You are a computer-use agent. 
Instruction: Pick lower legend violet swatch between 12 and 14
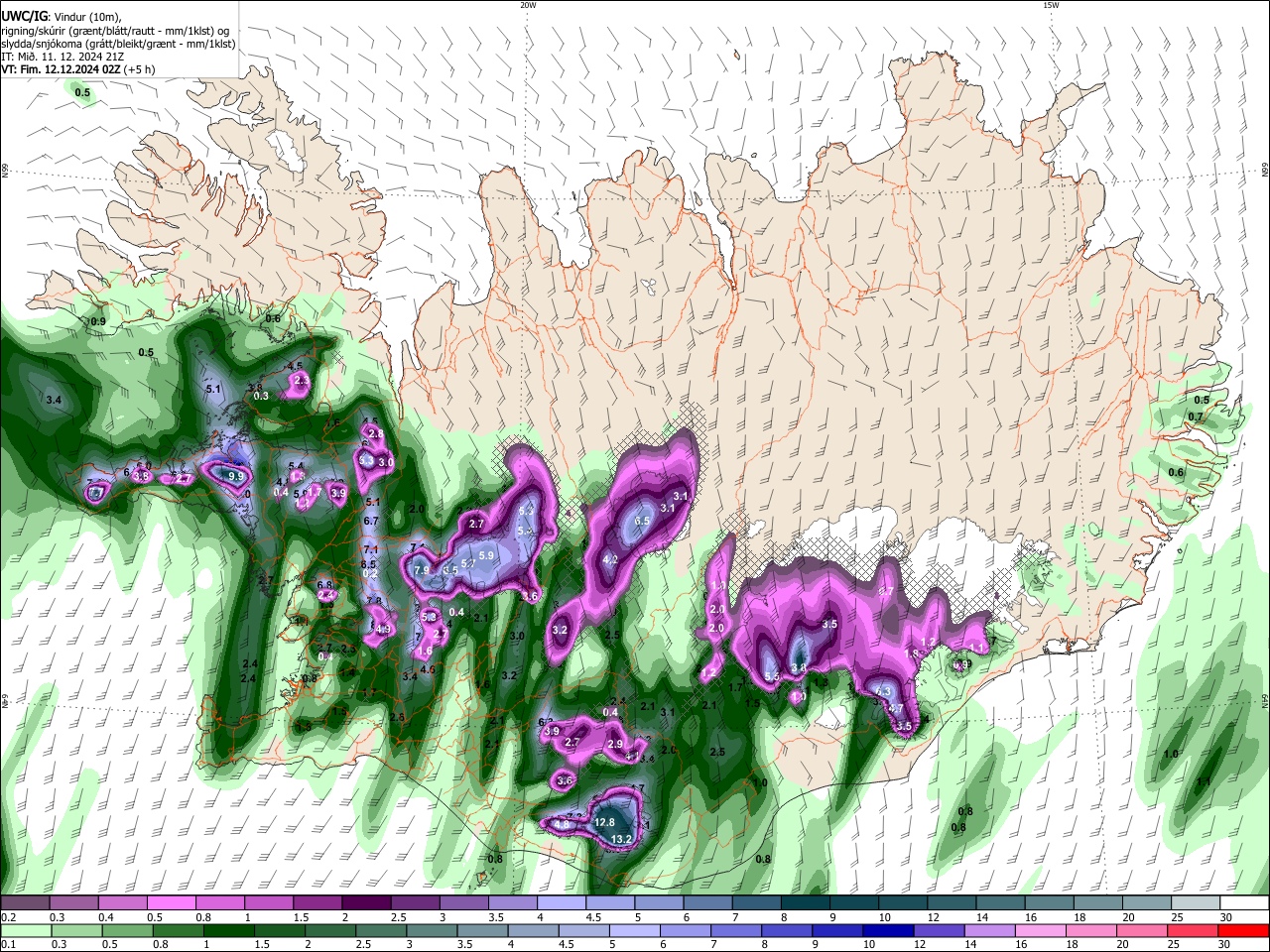tap(938, 930)
